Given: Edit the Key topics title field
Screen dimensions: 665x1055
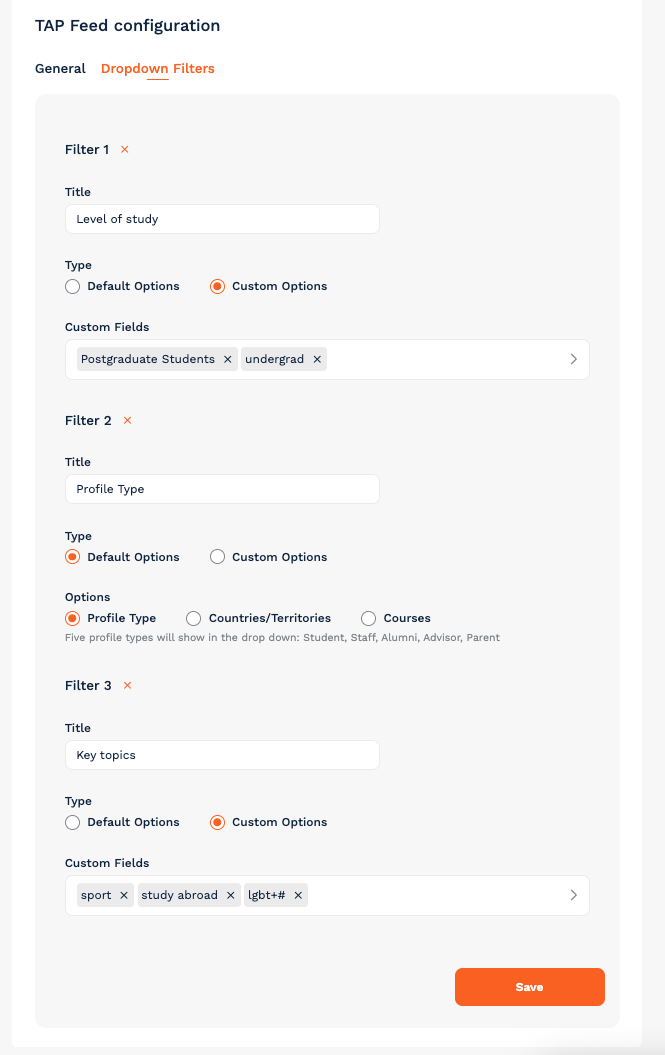Looking at the screenshot, I should point(222,755).
